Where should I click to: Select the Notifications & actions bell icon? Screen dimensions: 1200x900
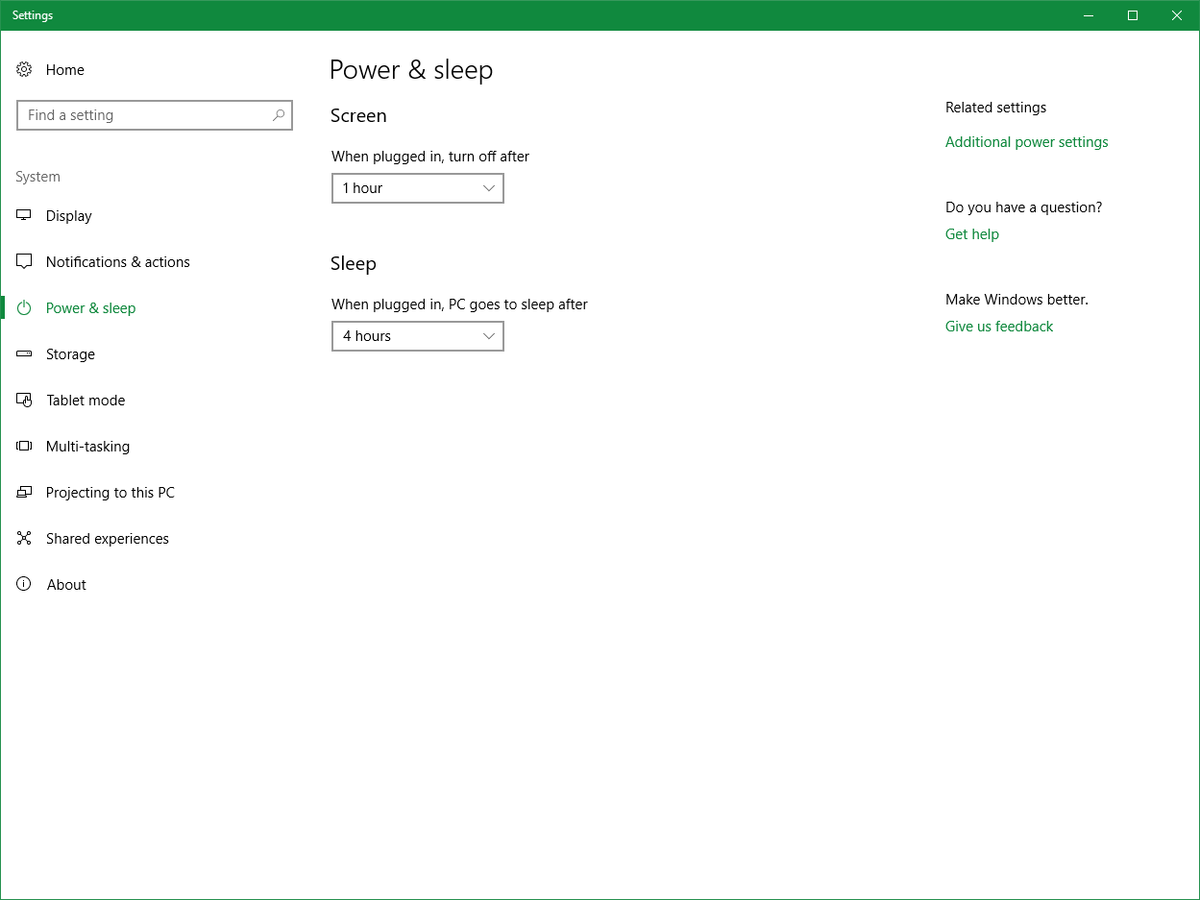[24, 261]
